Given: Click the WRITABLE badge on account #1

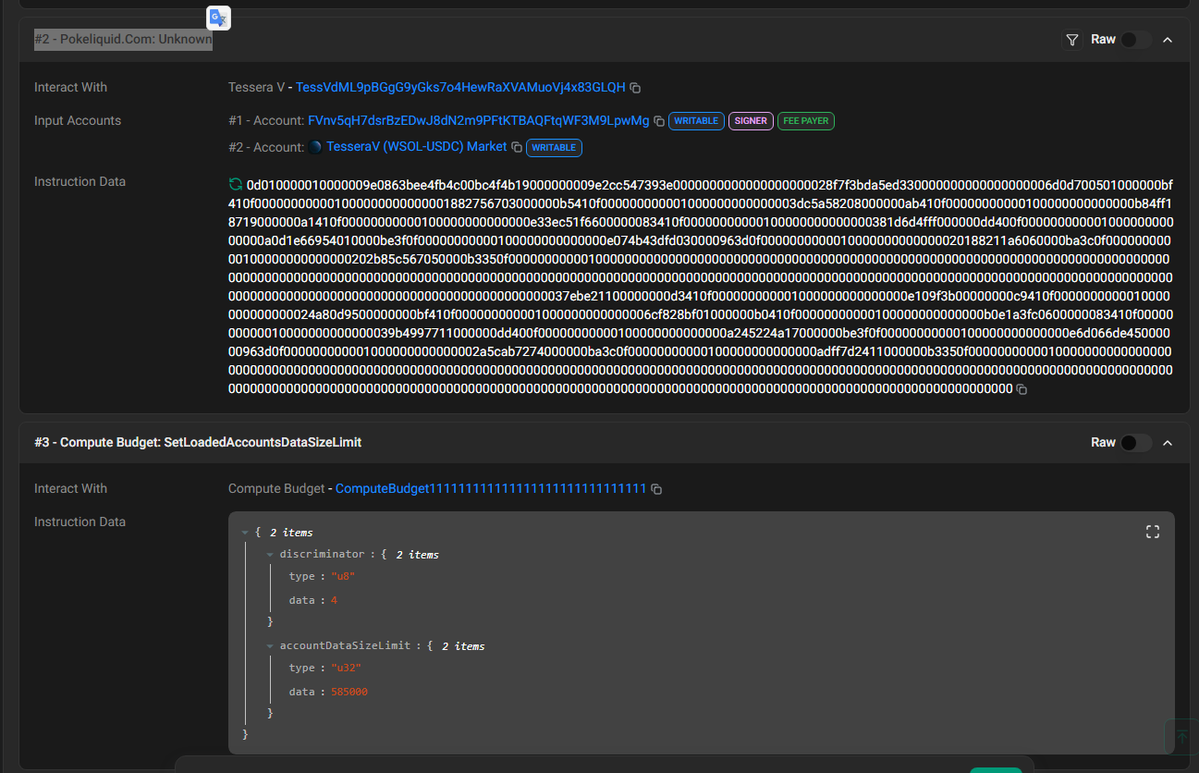Looking at the screenshot, I should pyautogui.click(x=696, y=121).
